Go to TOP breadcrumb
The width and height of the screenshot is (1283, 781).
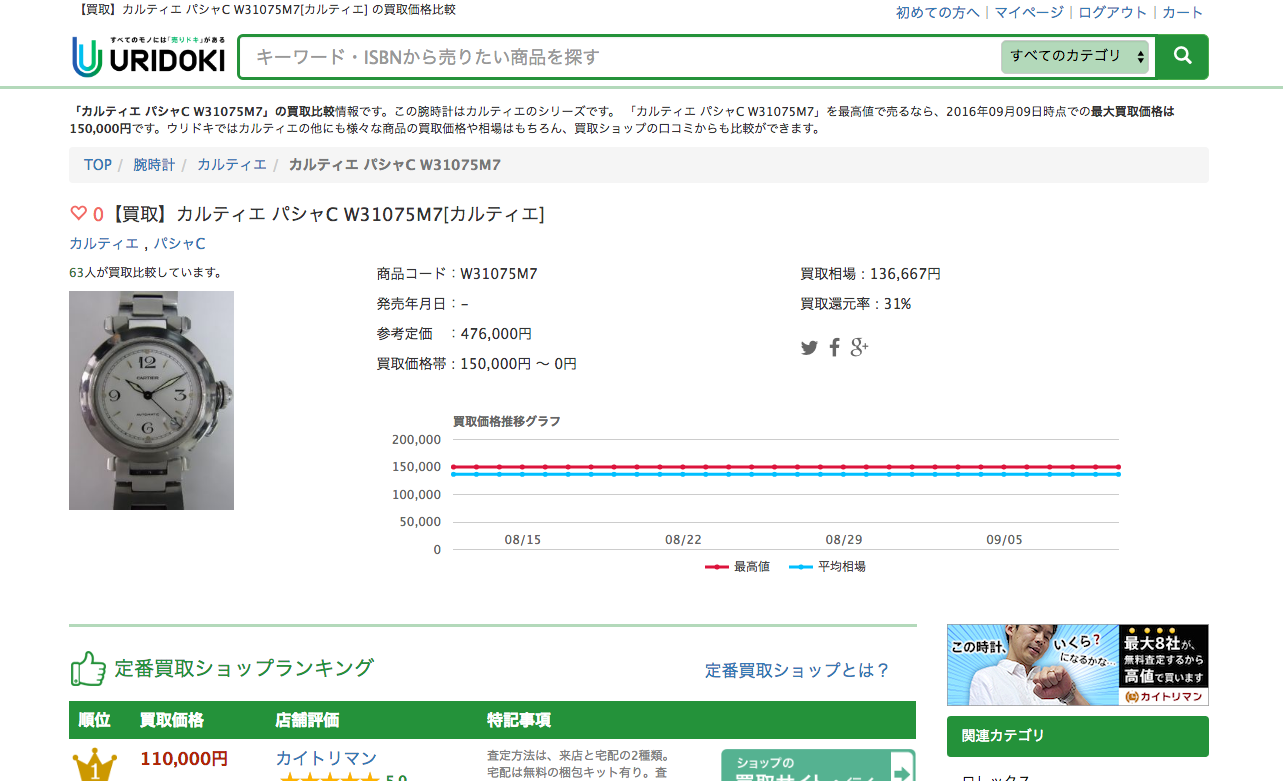[98, 165]
